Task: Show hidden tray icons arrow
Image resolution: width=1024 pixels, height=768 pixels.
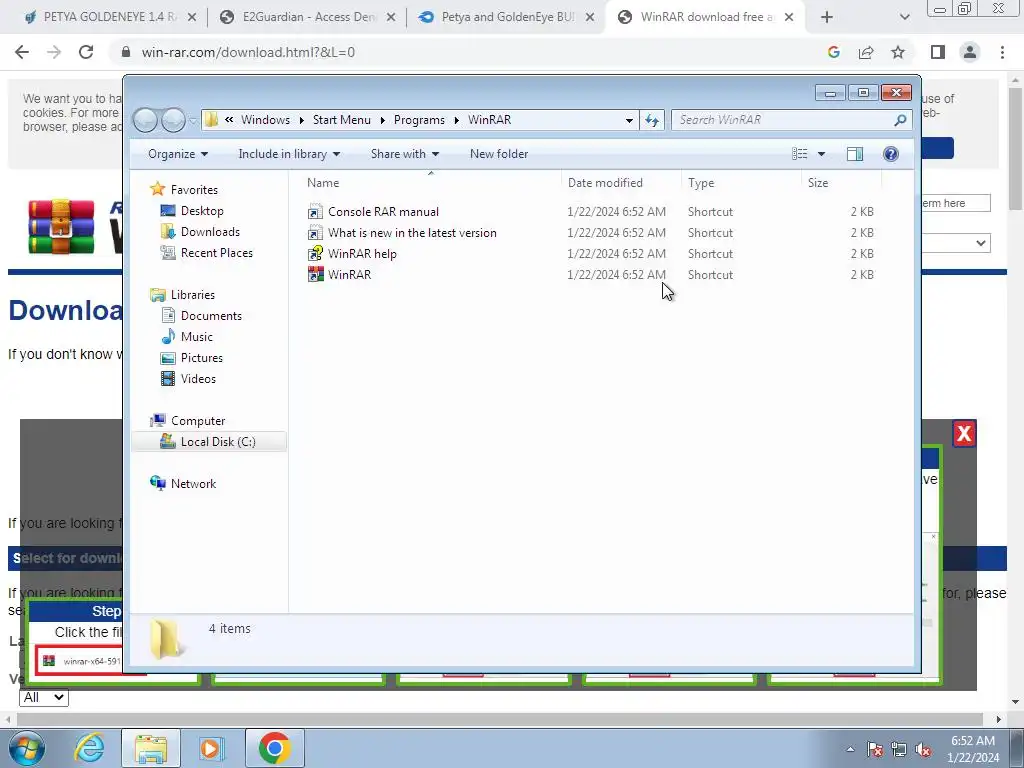Action: [850, 750]
